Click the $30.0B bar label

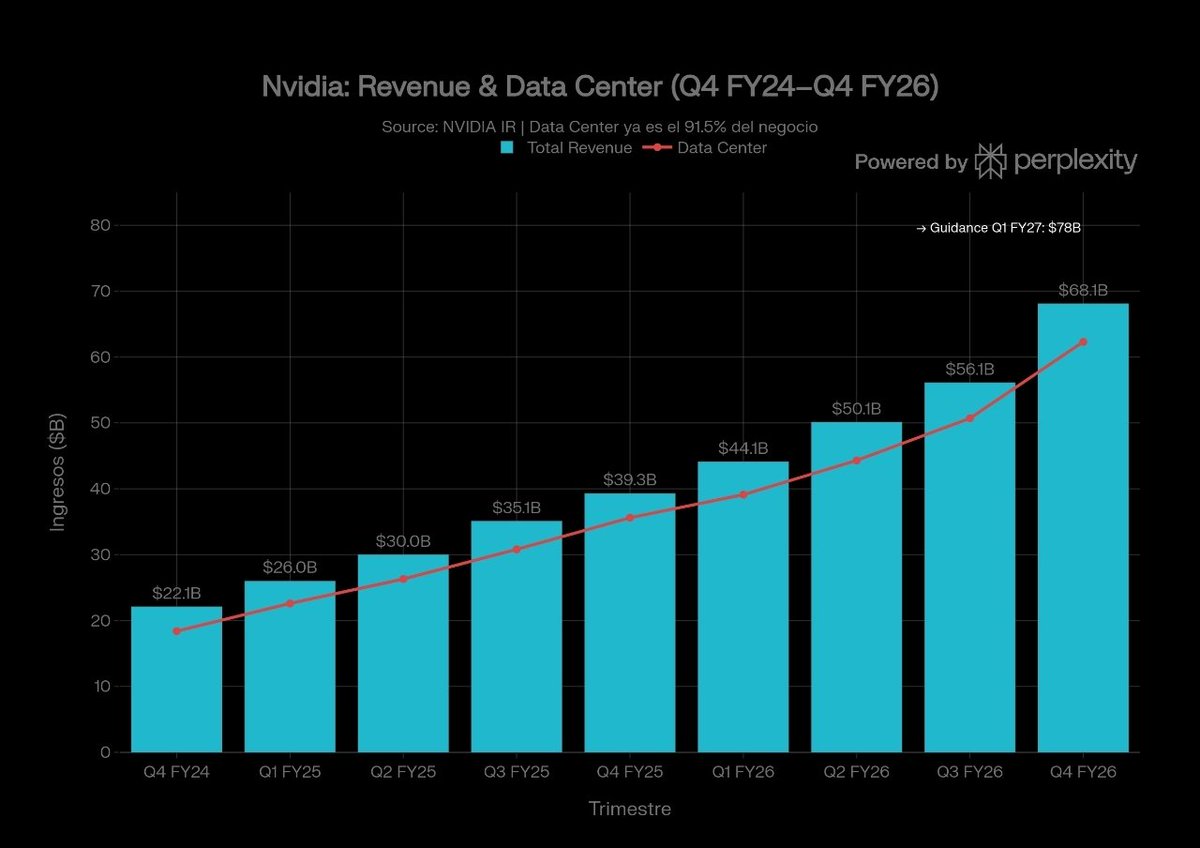403,541
